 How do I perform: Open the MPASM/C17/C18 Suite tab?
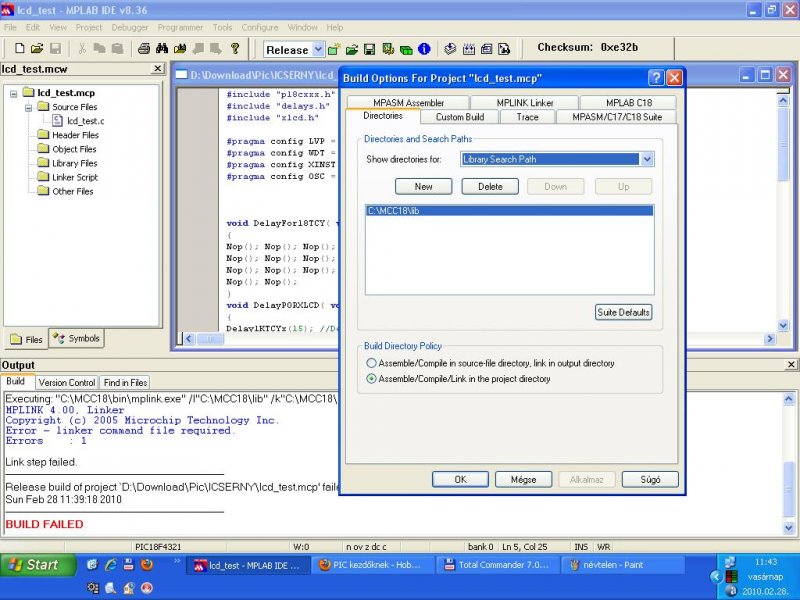[617, 117]
